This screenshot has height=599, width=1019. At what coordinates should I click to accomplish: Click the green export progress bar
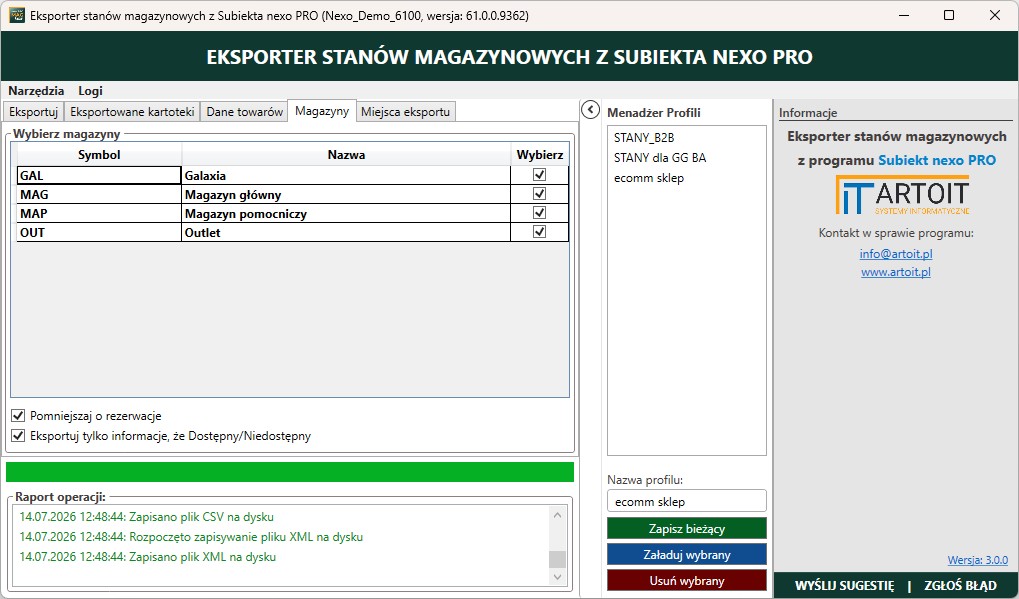[x=290, y=472]
